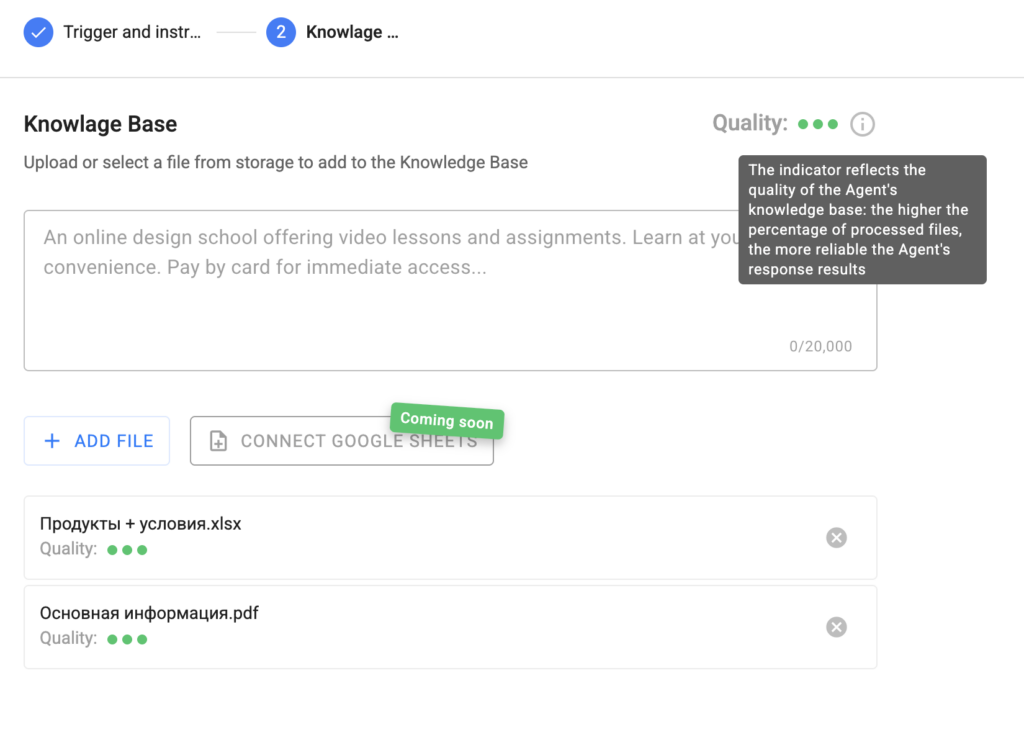The image size is (1024, 750).
Task: Click the plus icon in ADD FILE
Action: tap(53, 441)
